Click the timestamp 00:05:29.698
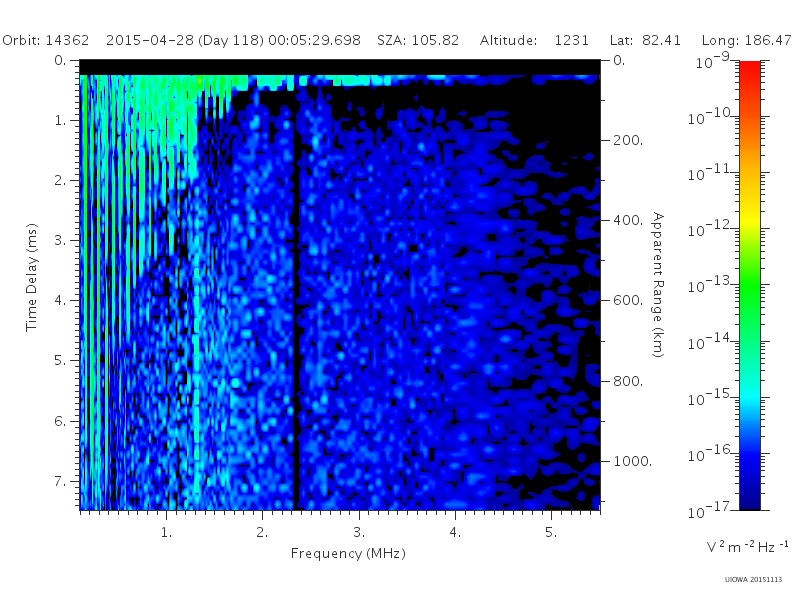This screenshot has height=600, width=800. pyautogui.click(x=314, y=40)
